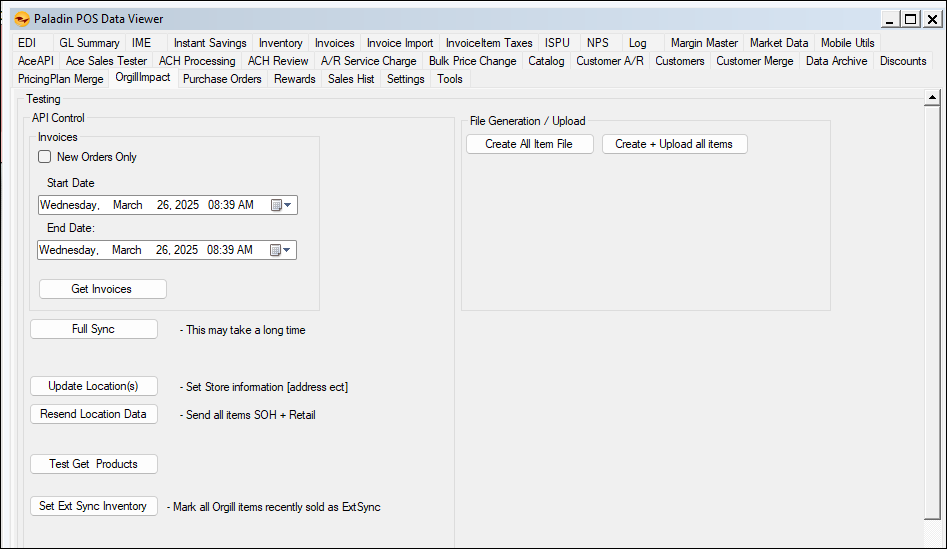Open the Customer A/R tab
The height and width of the screenshot is (549, 947).
tap(610, 61)
